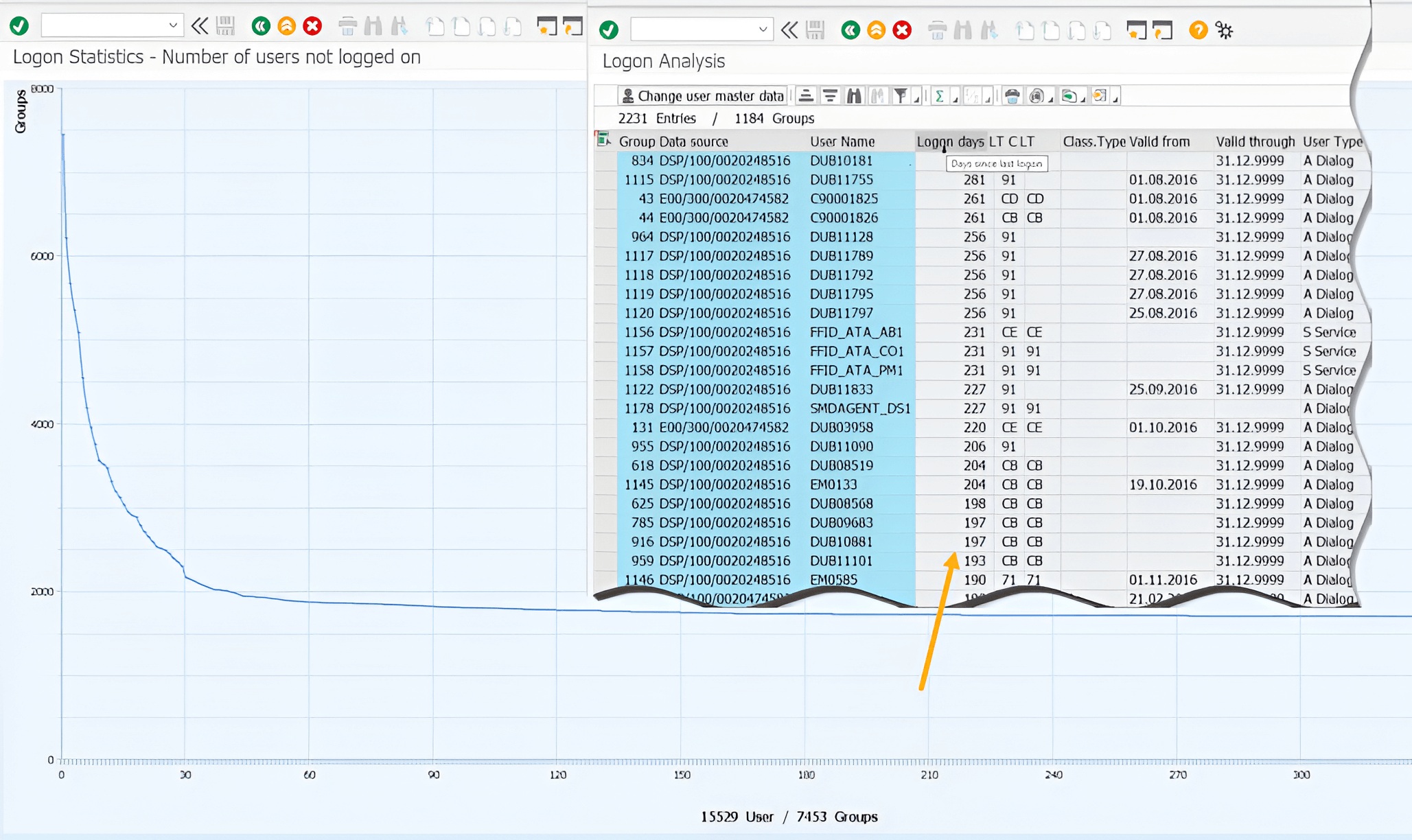Open the customize local layout gear icon

tap(1225, 30)
